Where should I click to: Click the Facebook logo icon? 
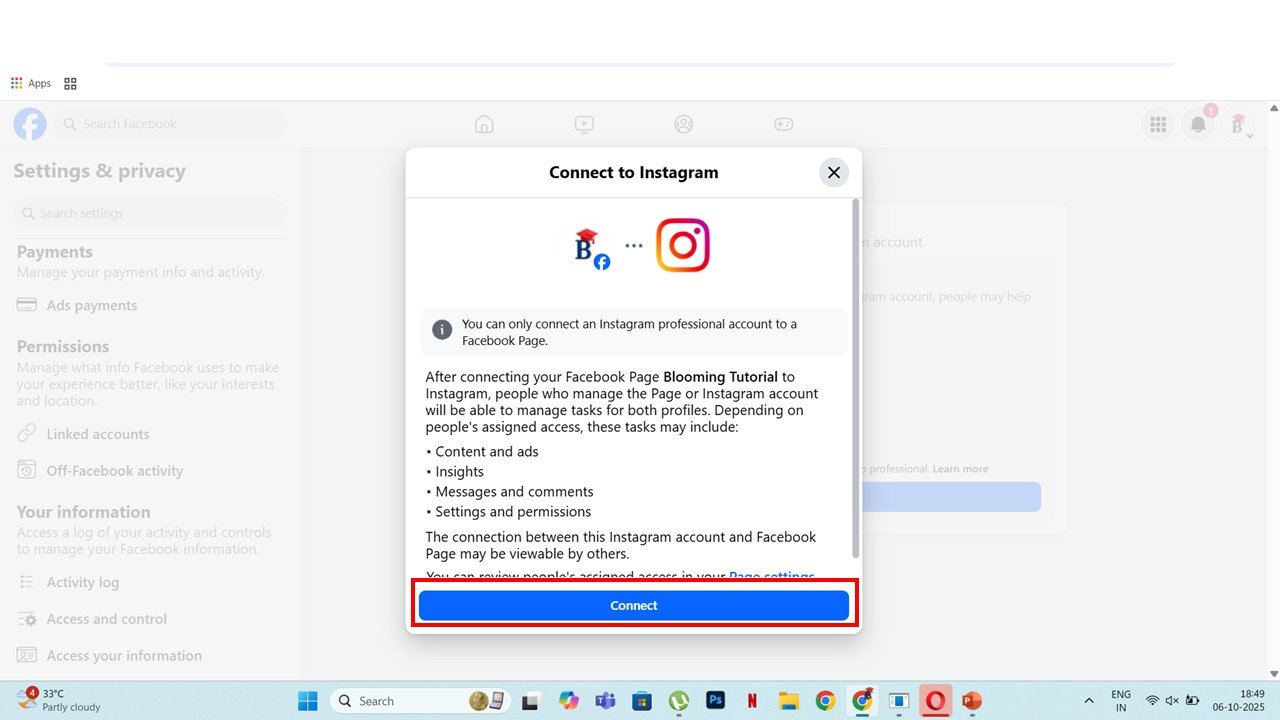click(x=30, y=124)
